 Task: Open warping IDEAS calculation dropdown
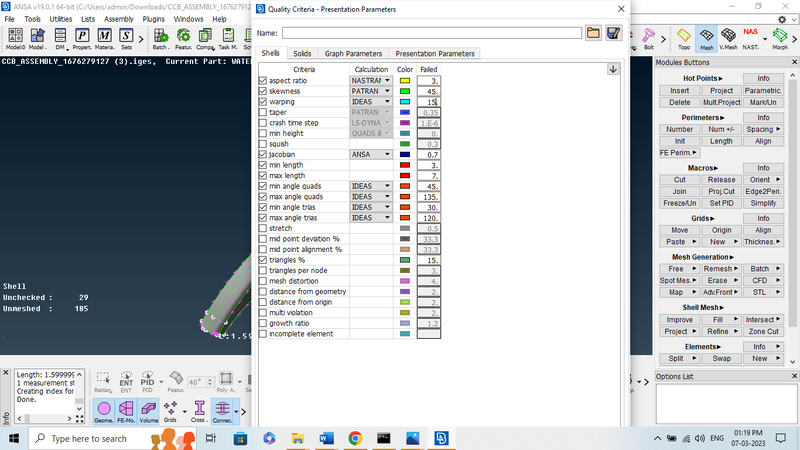pos(371,102)
